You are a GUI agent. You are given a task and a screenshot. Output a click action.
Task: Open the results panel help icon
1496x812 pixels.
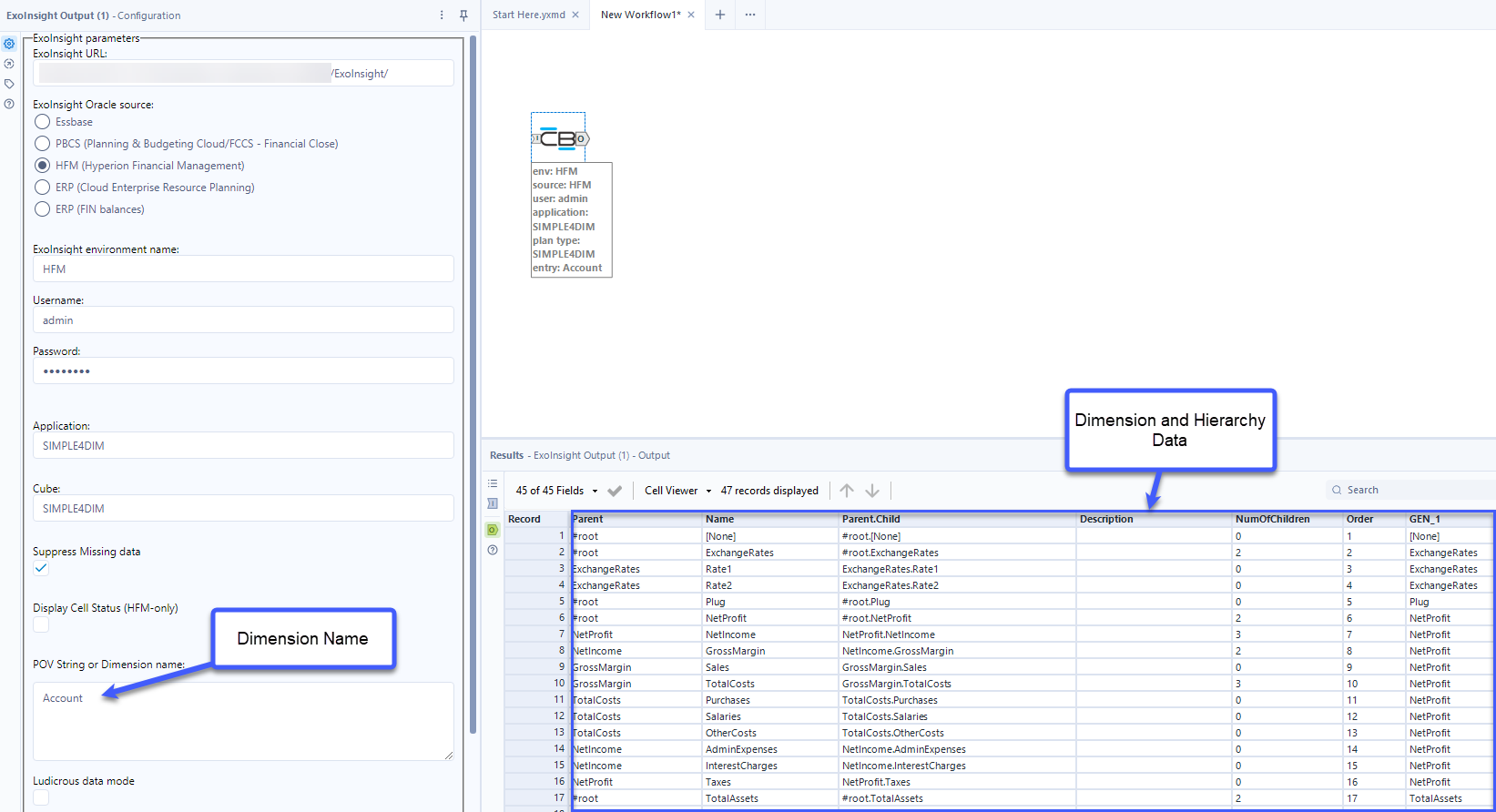pyautogui.click(x=493, y=550)
